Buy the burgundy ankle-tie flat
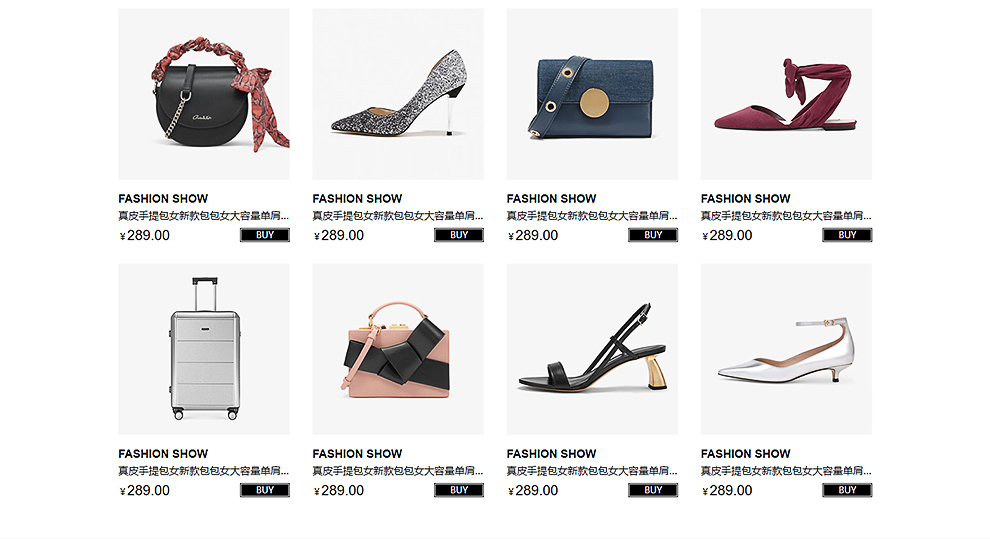The height and width of the screenshot is (539, 990). 847,235
